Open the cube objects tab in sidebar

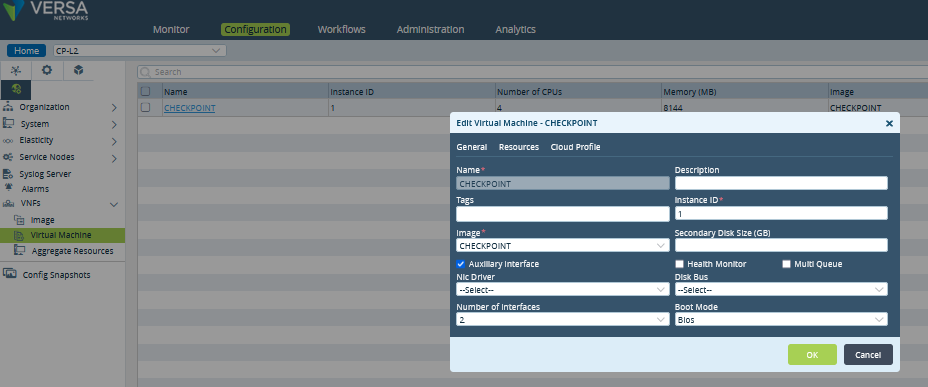(x=78, y=70)
